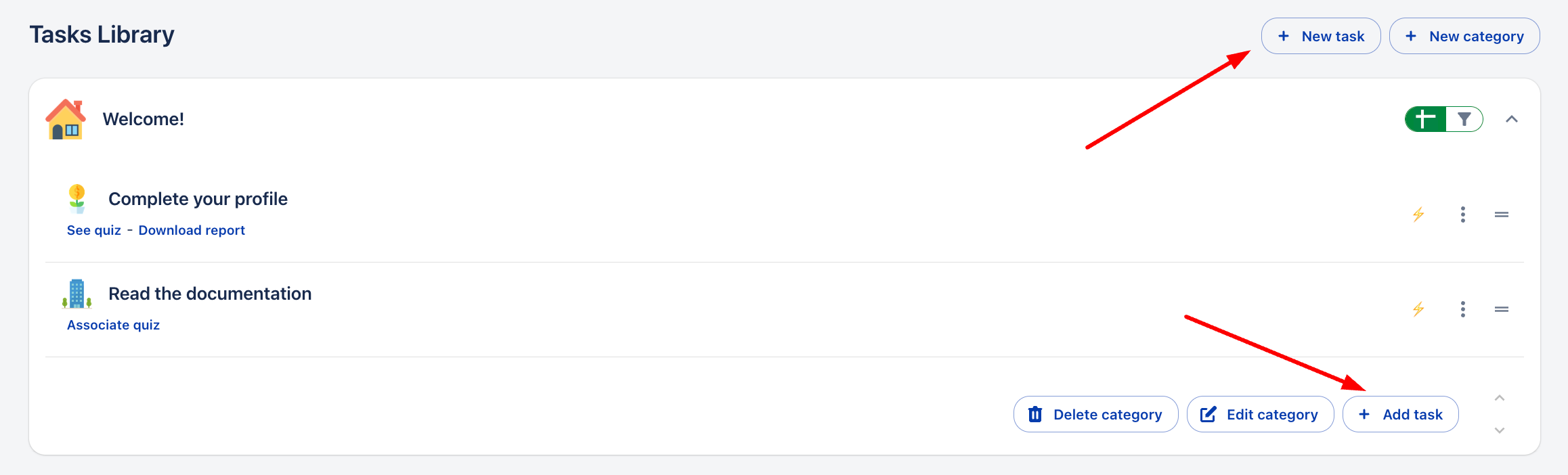Open Edit category
The height and width of the screenshot is (475, 1568).
click(x=1260, y=414)
